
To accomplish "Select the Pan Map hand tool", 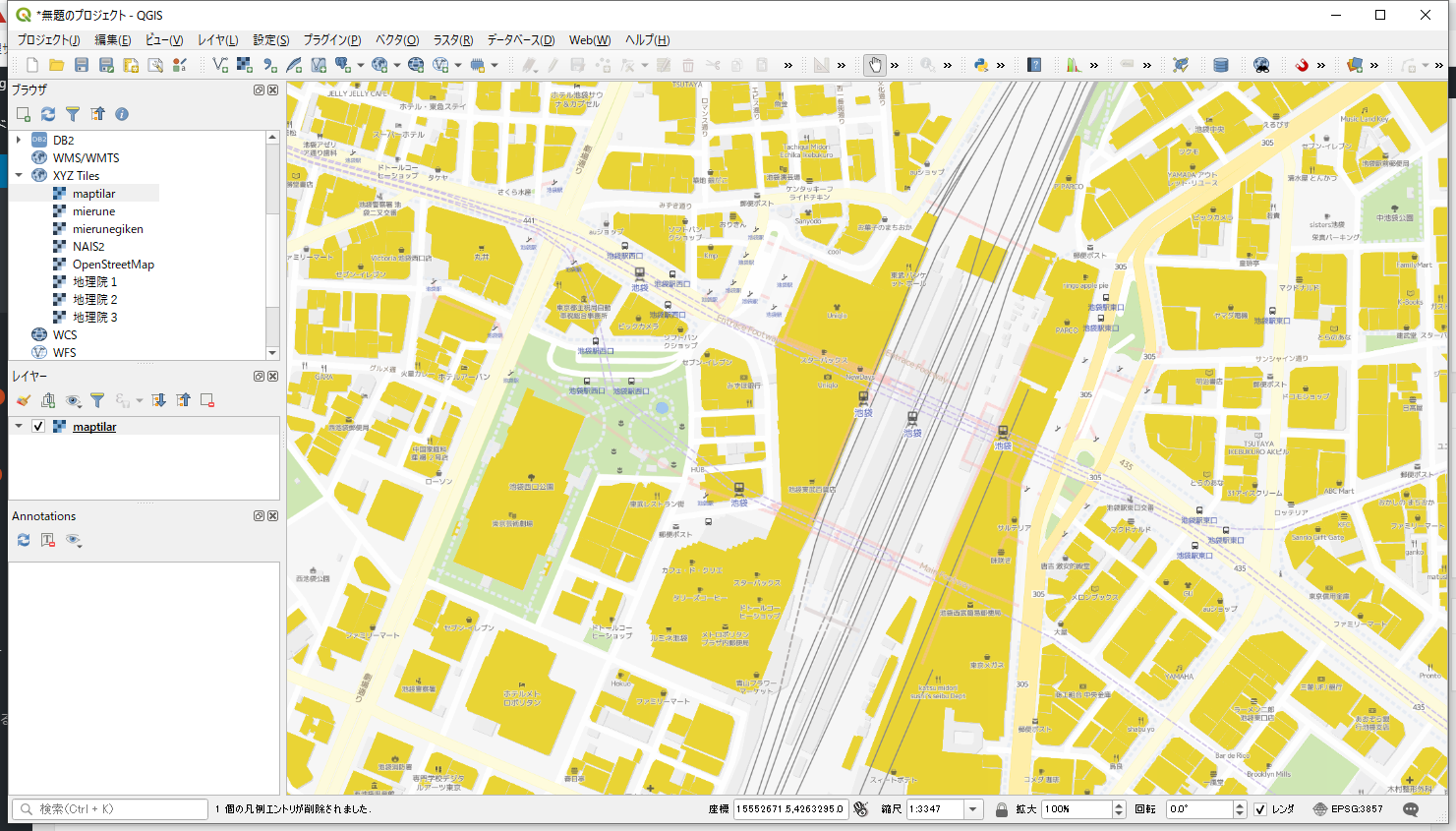I will [874, 65].
